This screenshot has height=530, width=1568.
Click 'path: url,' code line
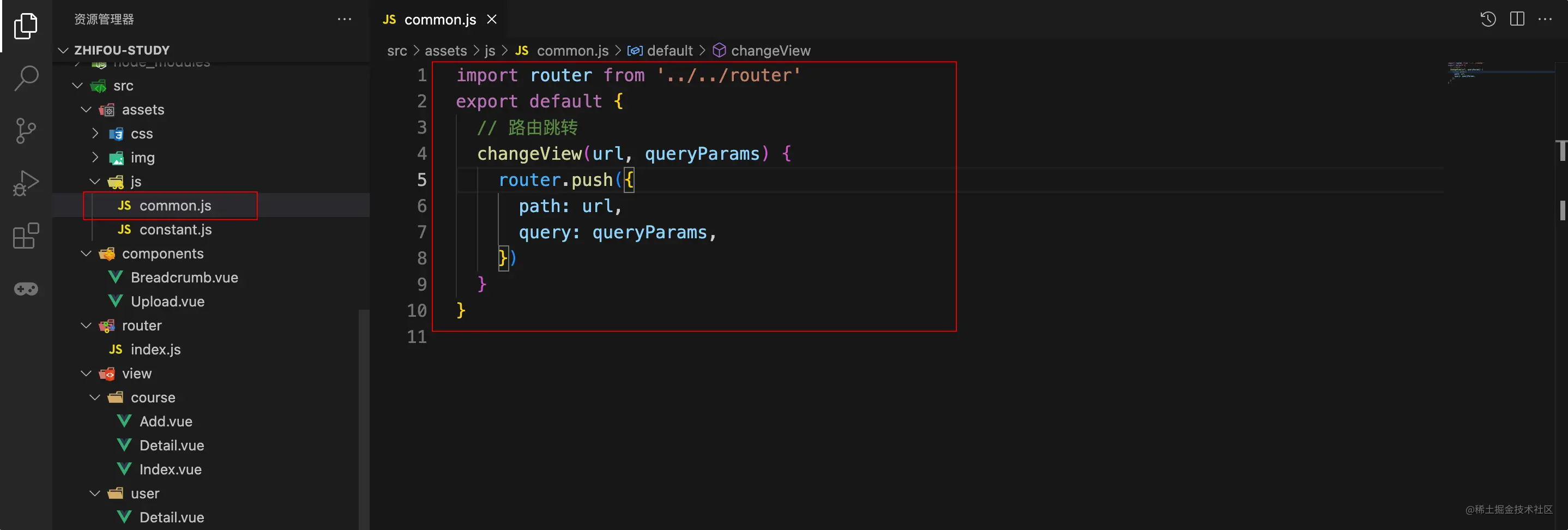click(x=570, y=206)
